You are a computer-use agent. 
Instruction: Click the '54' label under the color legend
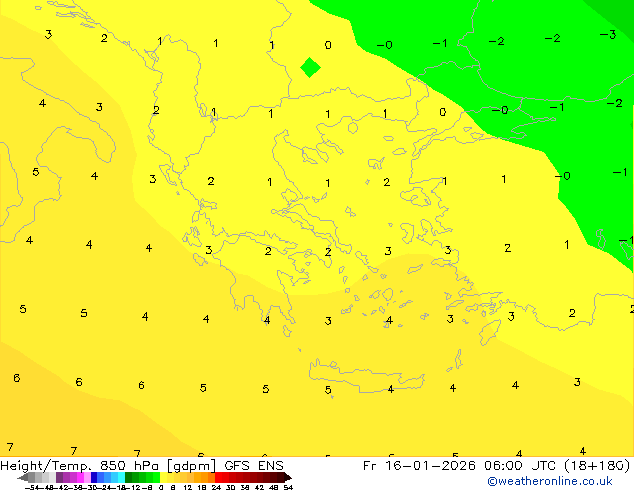288,487
